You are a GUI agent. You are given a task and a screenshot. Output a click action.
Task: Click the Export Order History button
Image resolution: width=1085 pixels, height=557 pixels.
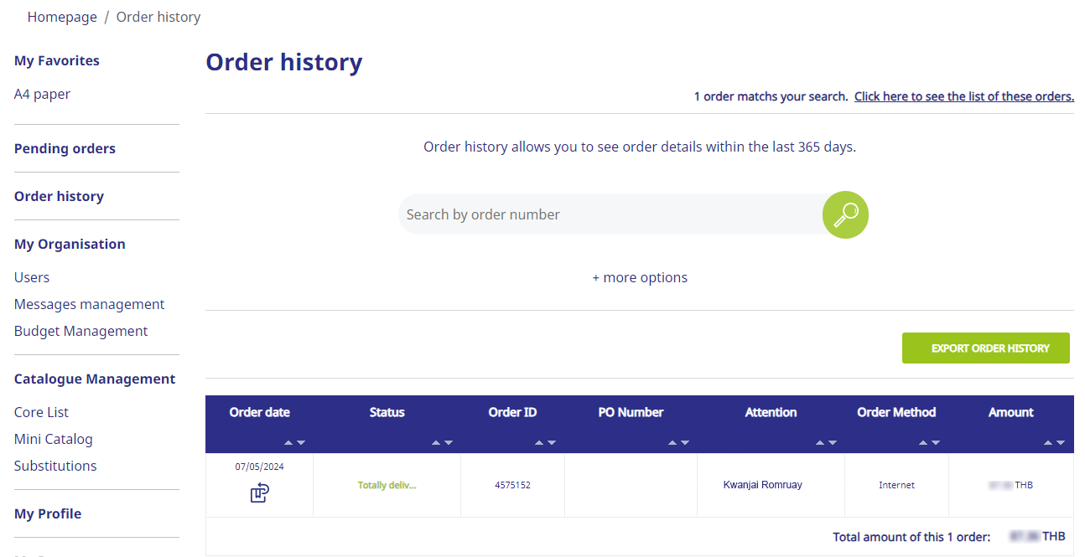986,348
